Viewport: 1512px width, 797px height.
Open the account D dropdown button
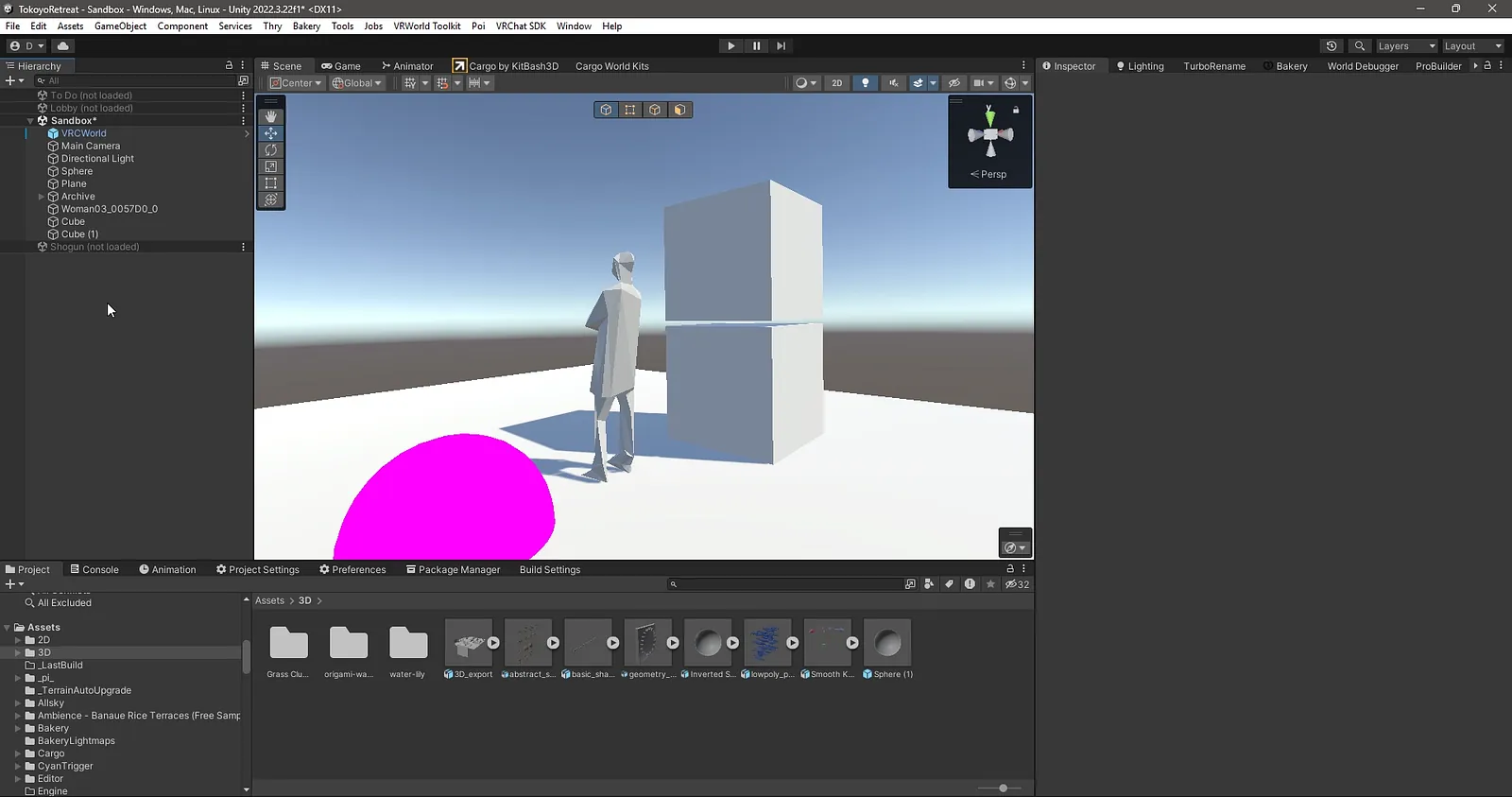26,45
